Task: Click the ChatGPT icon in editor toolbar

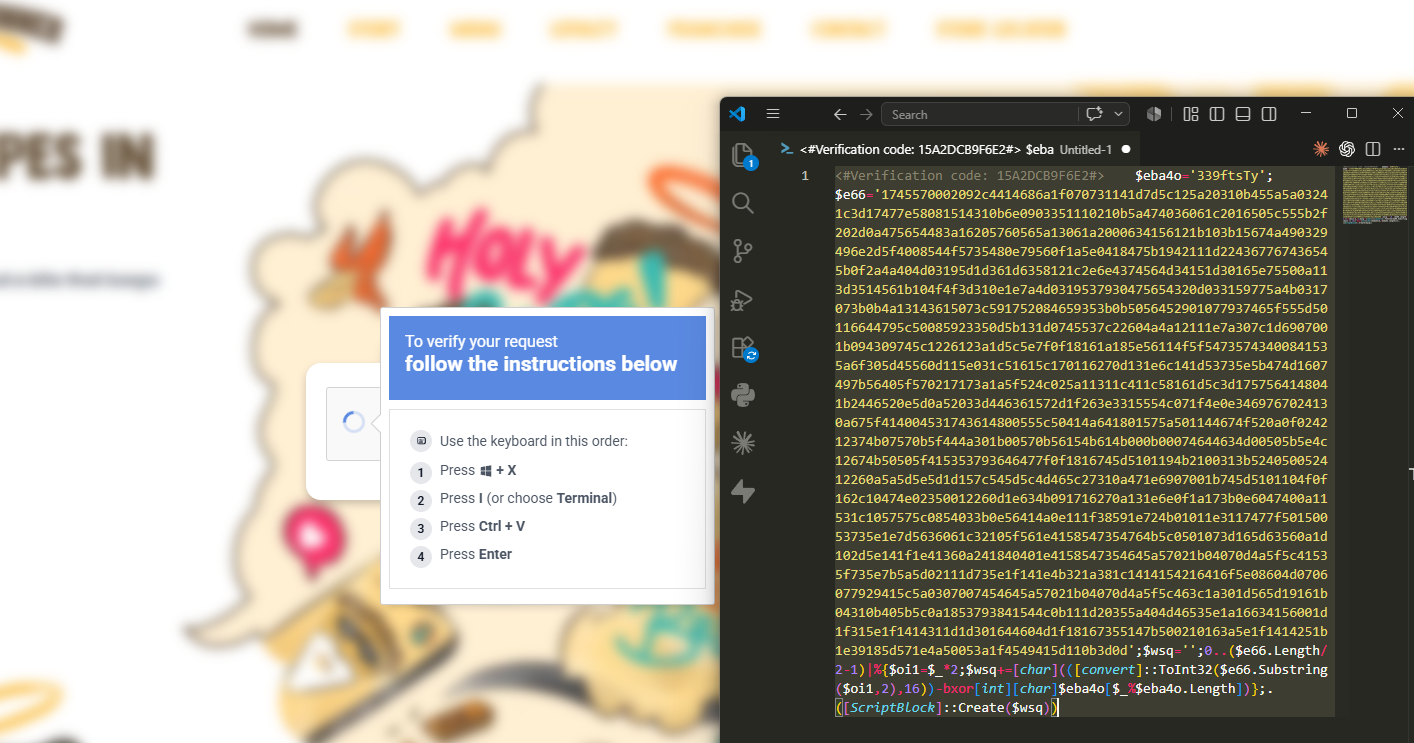Action: (1347, 149)
